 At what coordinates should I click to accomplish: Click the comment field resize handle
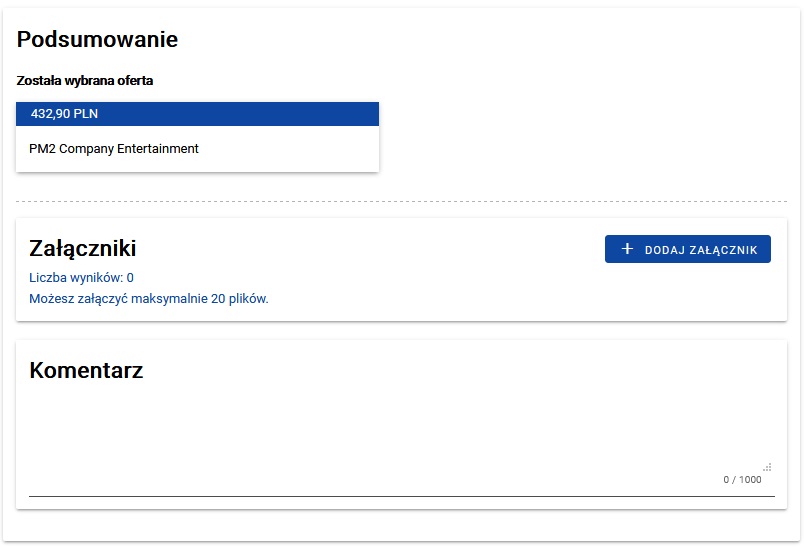[x=767, y=467]
